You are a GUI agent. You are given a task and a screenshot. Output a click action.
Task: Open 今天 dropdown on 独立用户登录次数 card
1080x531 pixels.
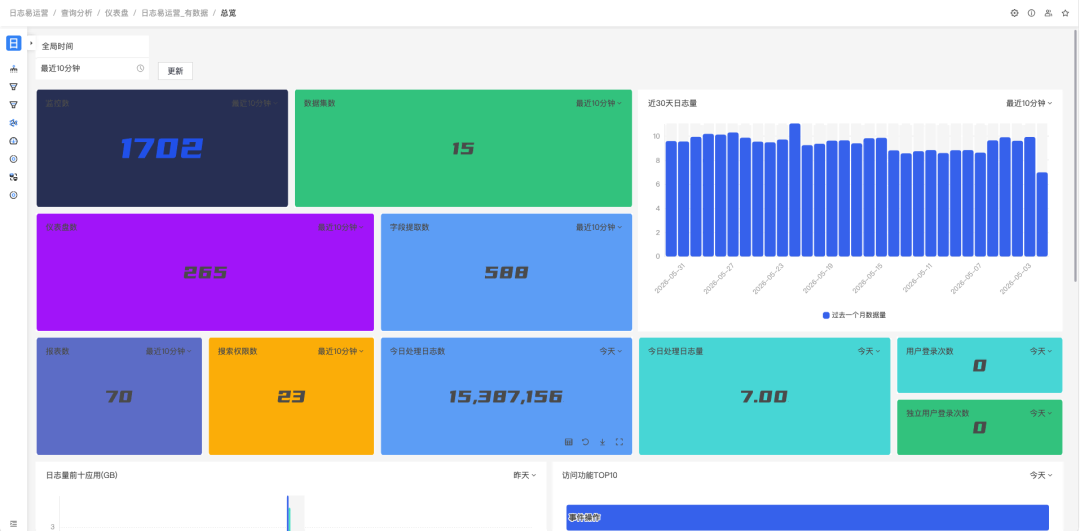[x=1041, y=413]
